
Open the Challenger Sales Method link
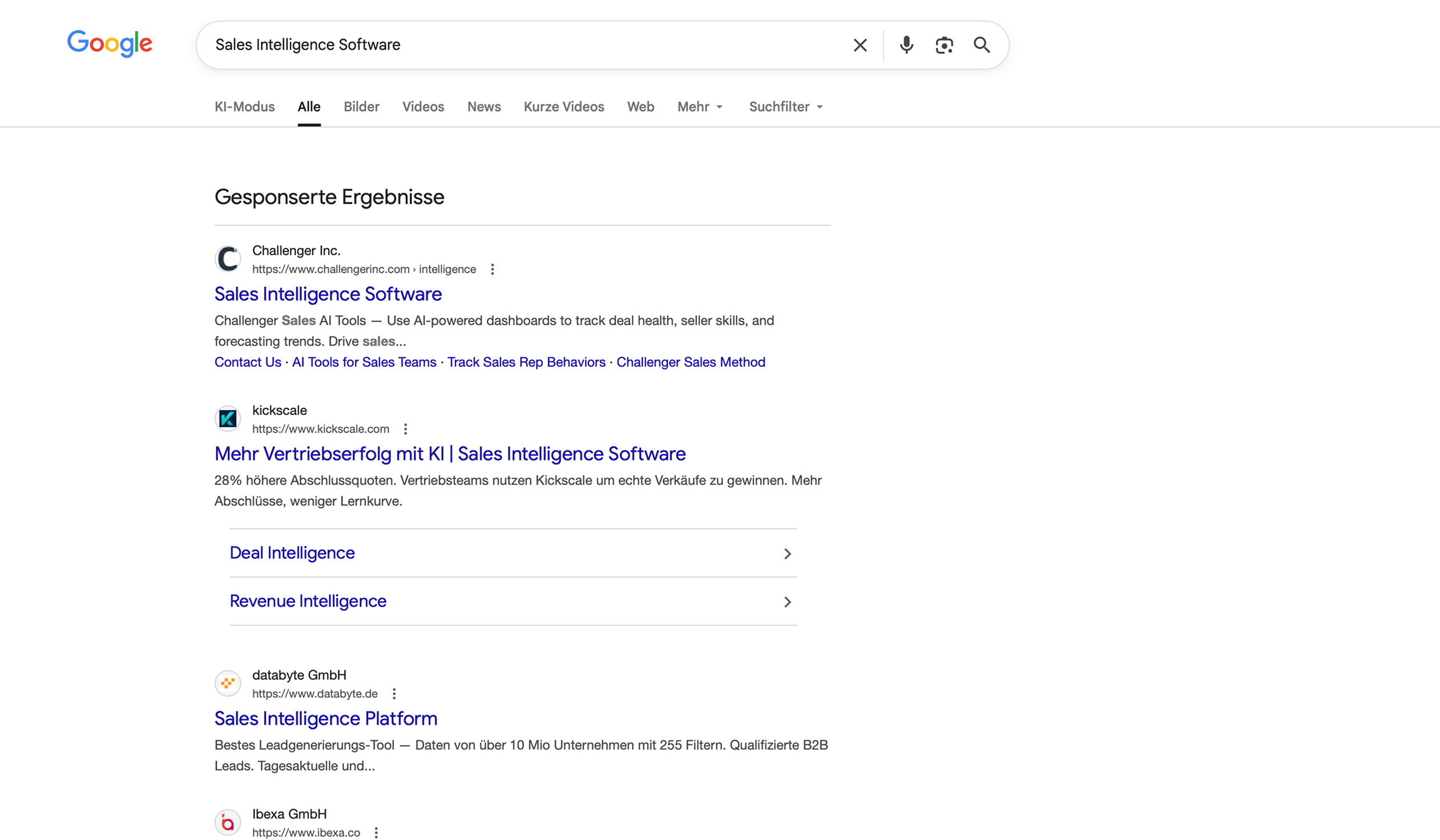click(691, 362)
